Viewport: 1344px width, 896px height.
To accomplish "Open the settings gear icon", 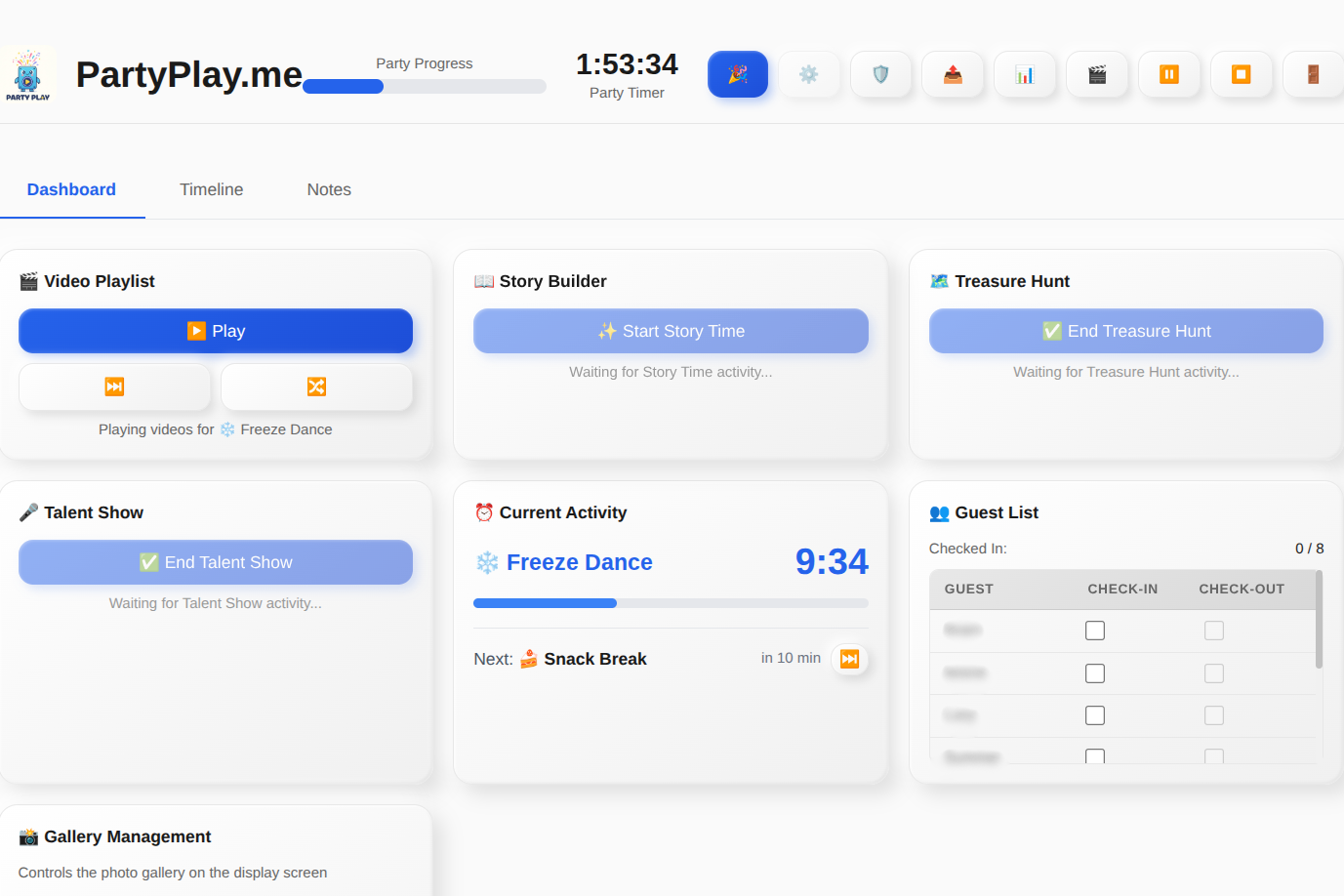I will click(x=810, y=74).
